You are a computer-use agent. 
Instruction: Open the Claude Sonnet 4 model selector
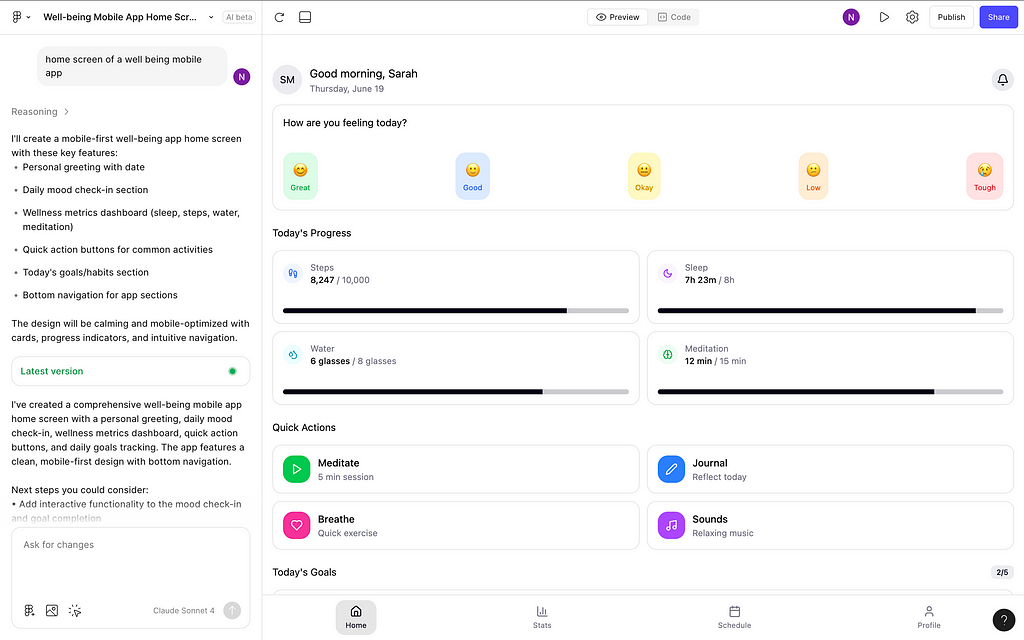coord(184,611)
